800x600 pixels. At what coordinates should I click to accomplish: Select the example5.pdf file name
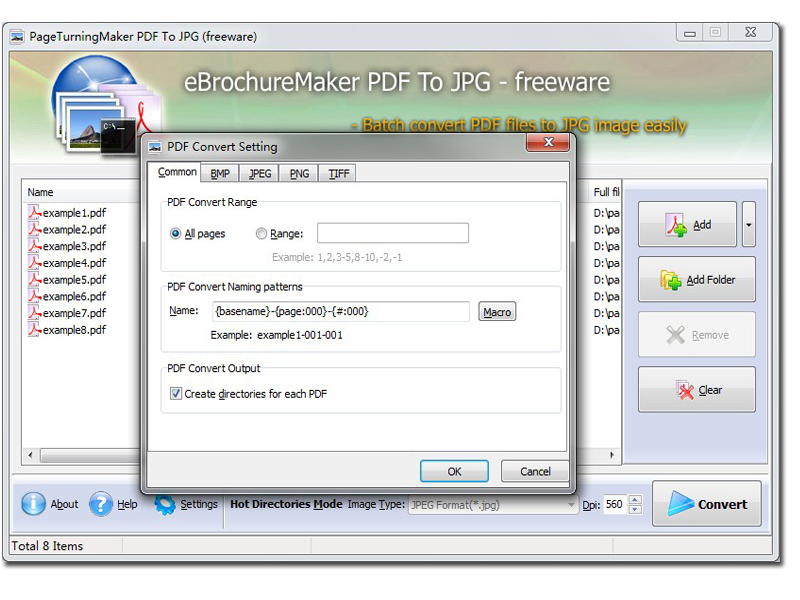click(x=74, y=280)
